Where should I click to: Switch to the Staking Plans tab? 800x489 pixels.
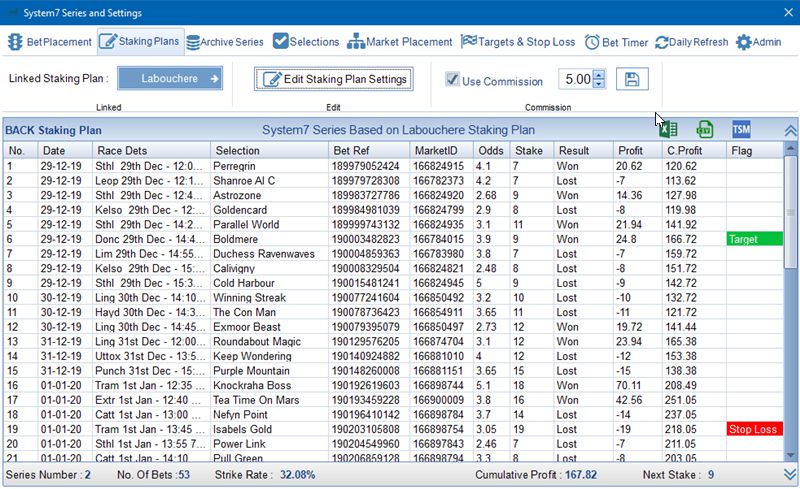click(140, 41)
